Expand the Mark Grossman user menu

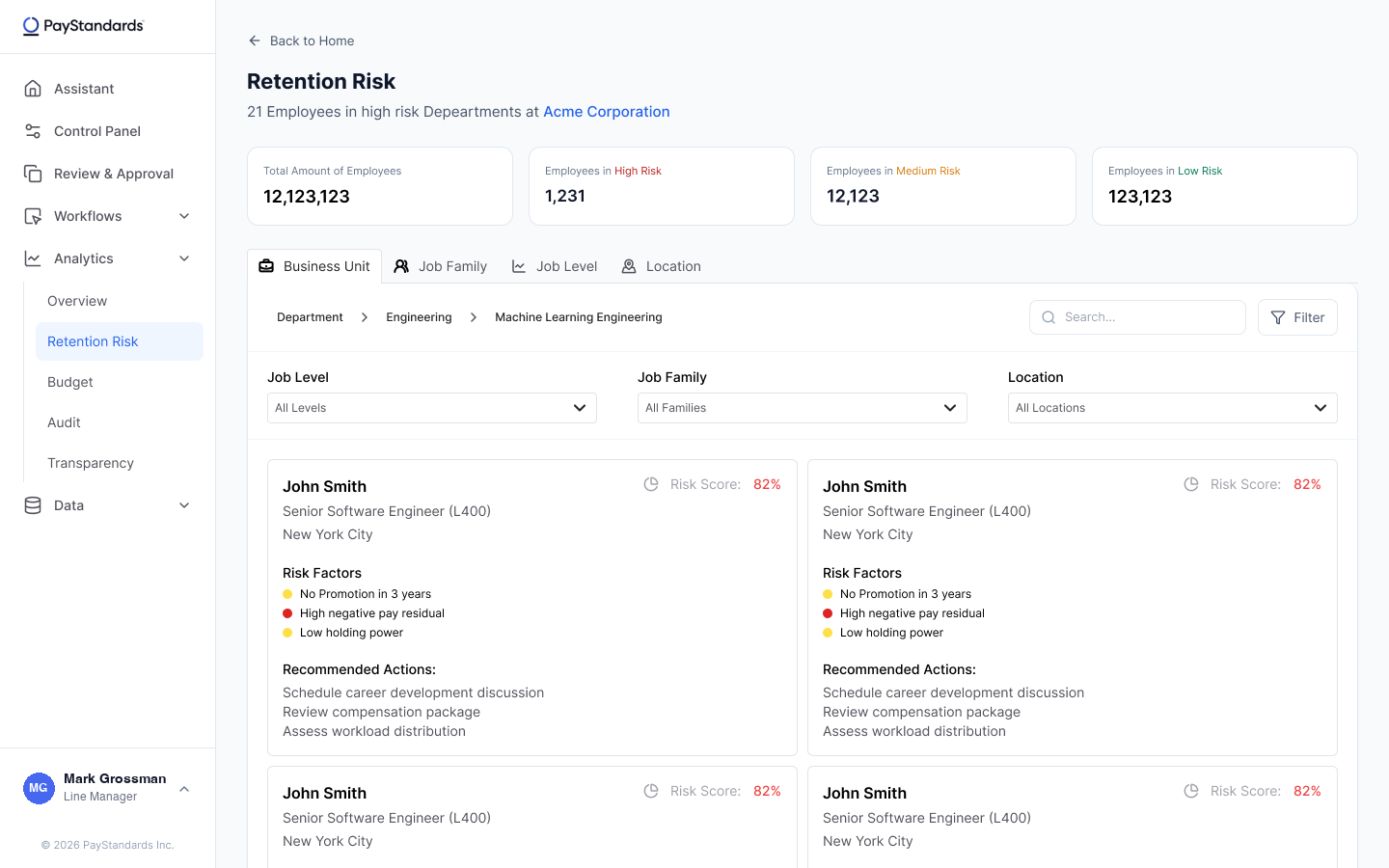click(x=184, y=789)
